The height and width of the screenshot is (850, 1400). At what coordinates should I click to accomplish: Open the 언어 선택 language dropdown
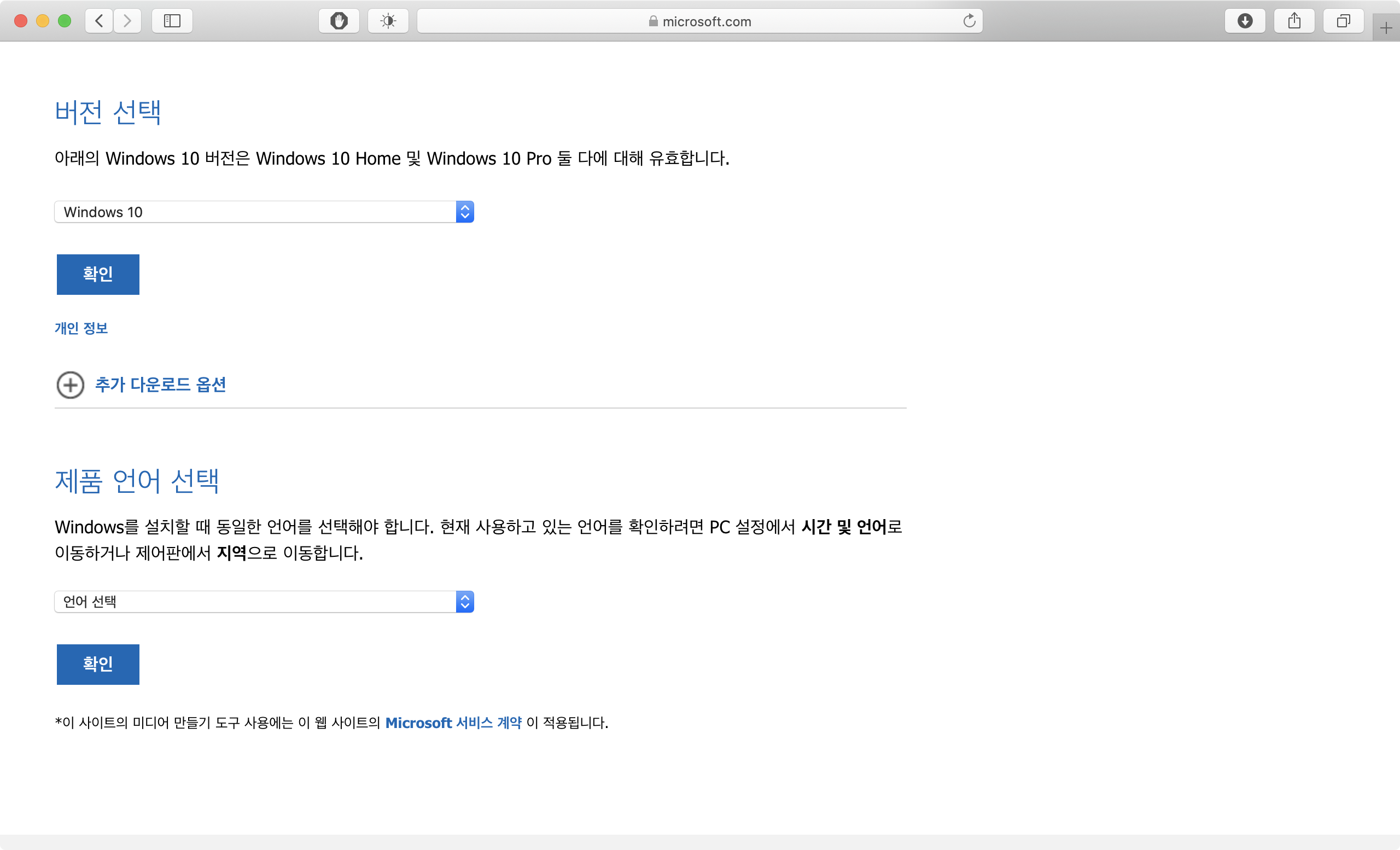264,602
